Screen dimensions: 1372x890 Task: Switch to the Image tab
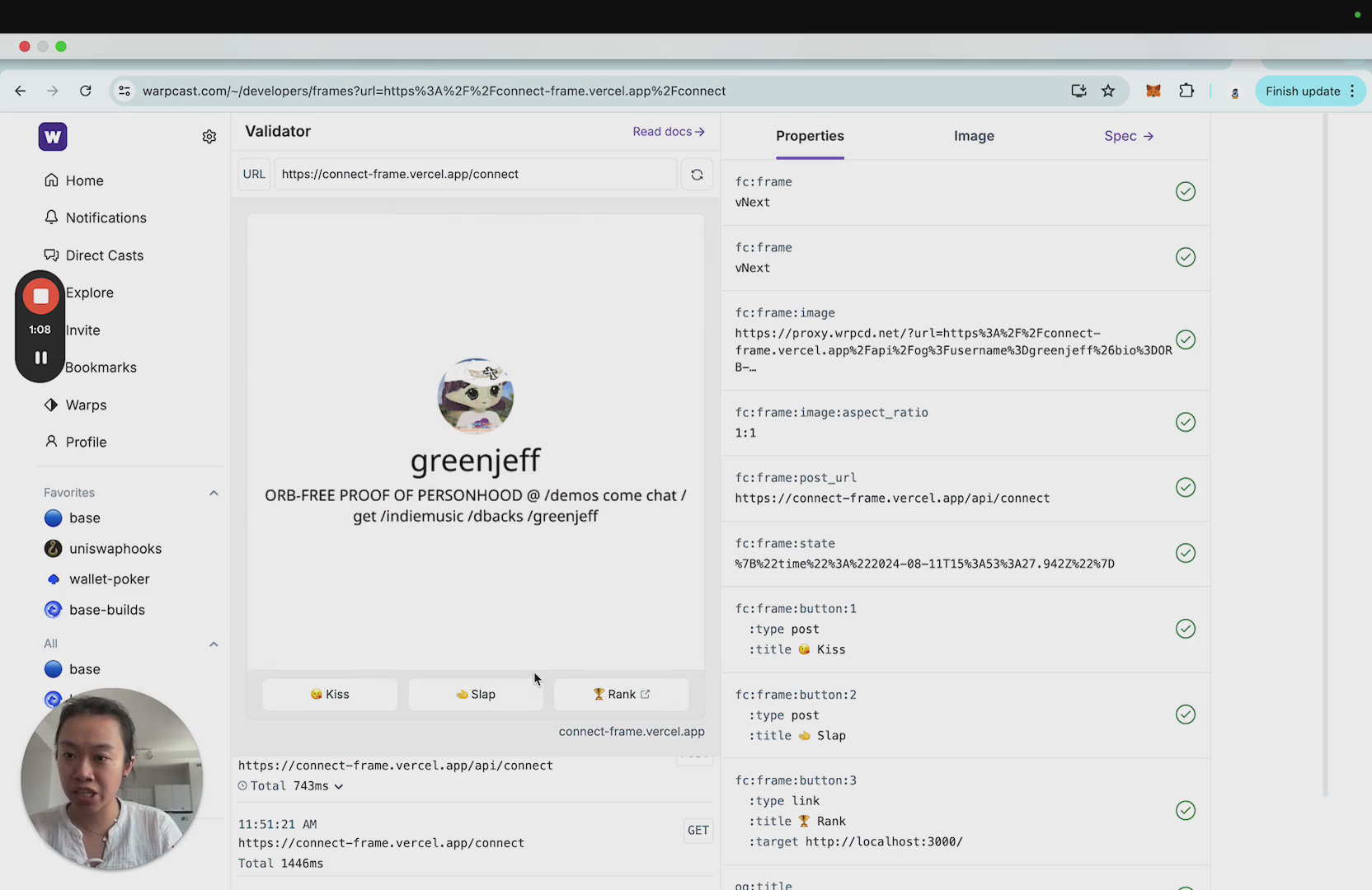(x=974, y=136)
